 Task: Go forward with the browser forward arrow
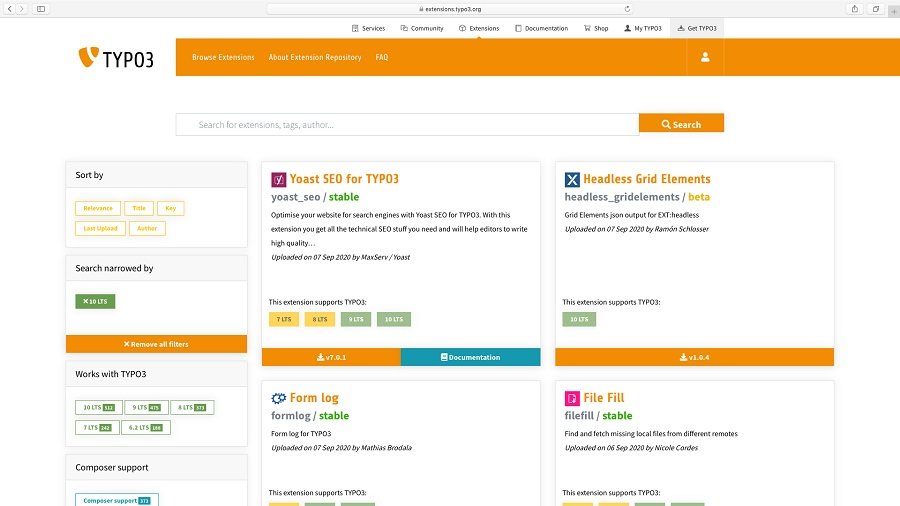(22, 9)
